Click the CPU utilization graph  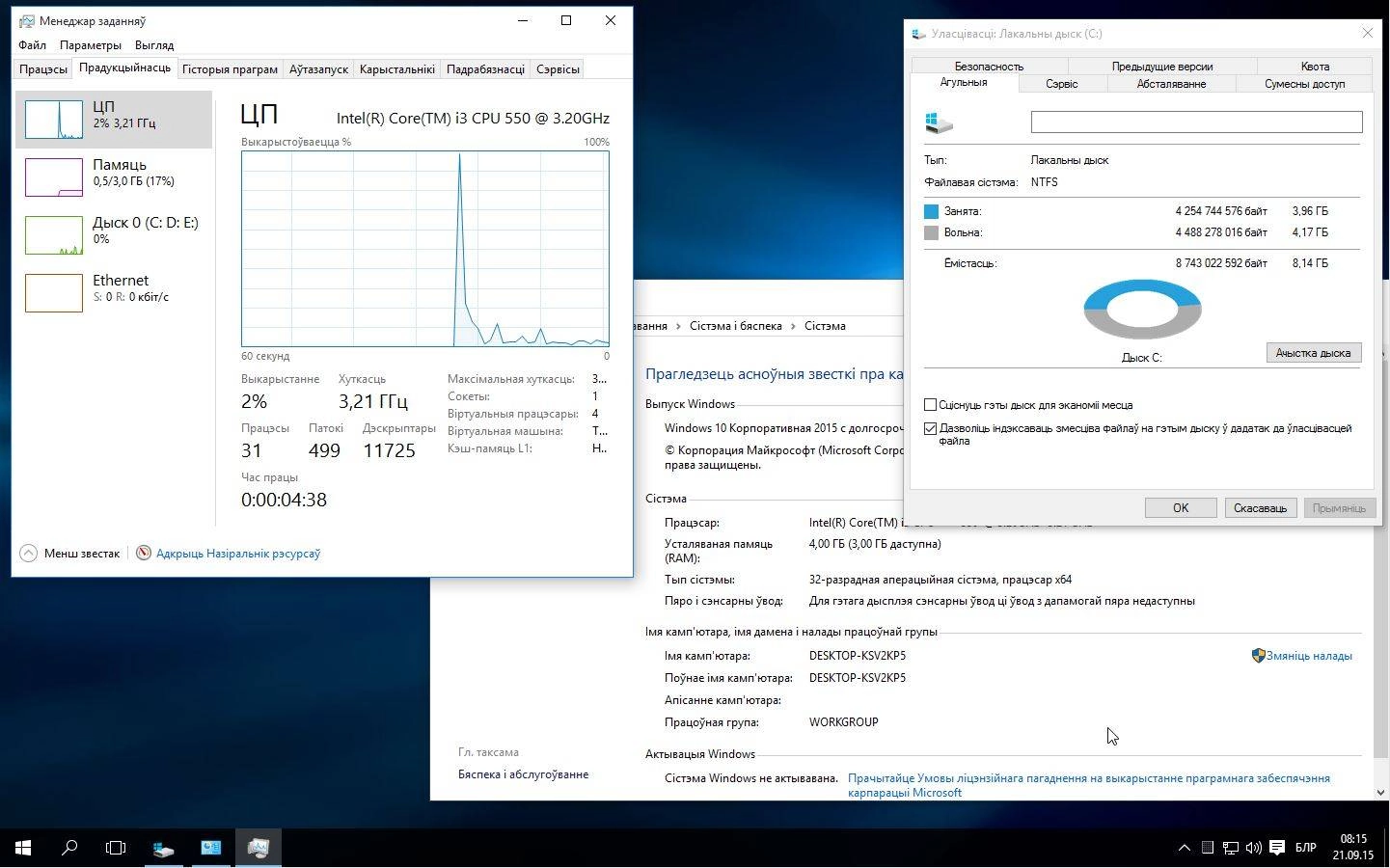pos(425,248)
